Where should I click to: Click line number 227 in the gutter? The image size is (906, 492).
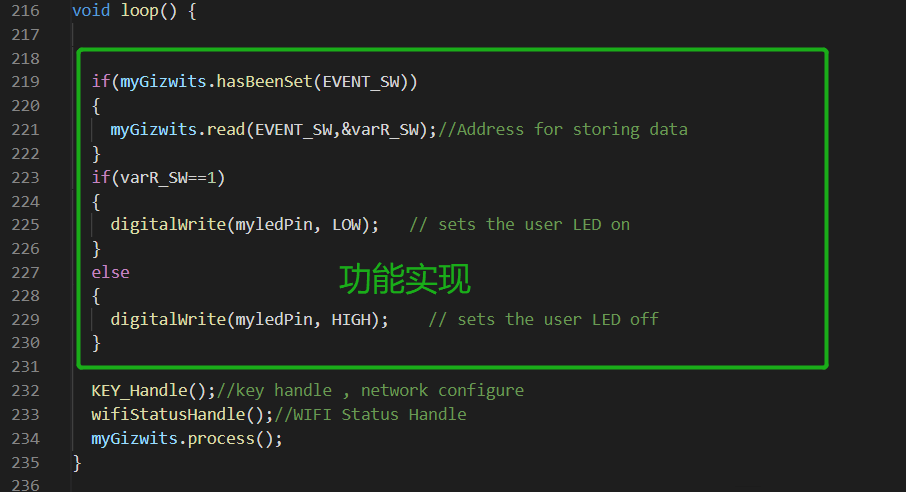point(28,272)
